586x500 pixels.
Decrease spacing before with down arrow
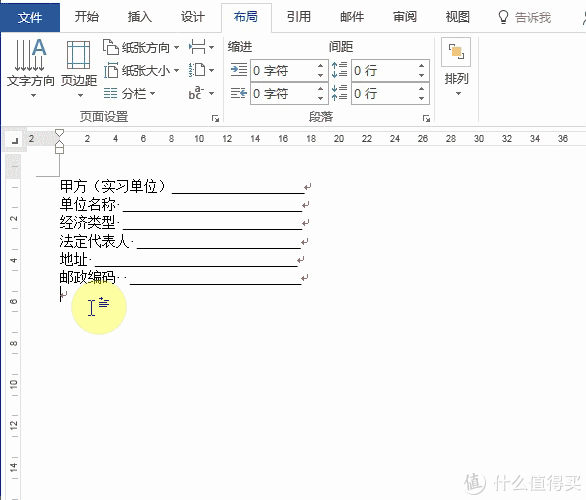(422, 75)
